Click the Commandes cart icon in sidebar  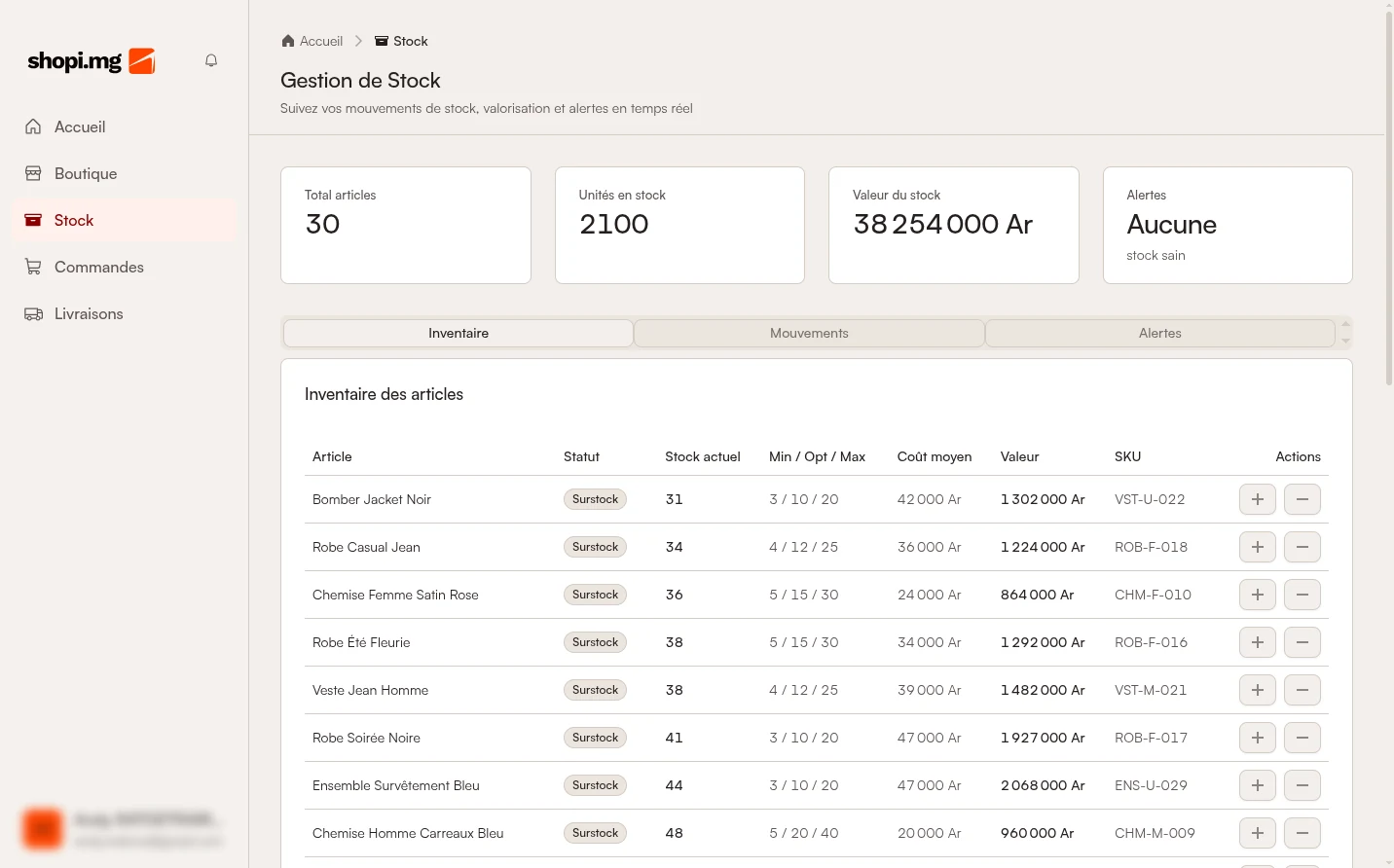[x=33, y=267]
